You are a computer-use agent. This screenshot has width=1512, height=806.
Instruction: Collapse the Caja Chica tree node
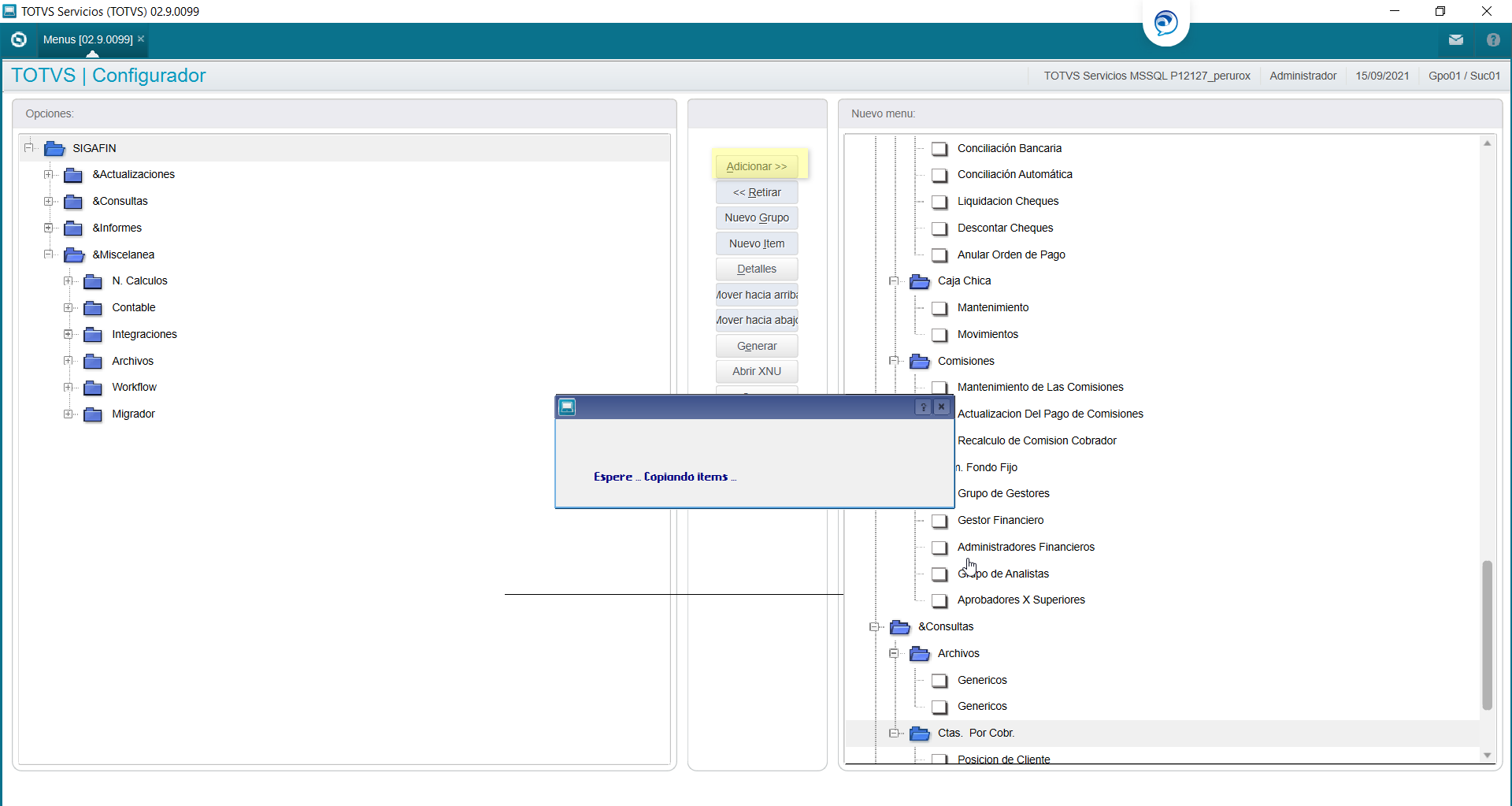tap(894, 280)
